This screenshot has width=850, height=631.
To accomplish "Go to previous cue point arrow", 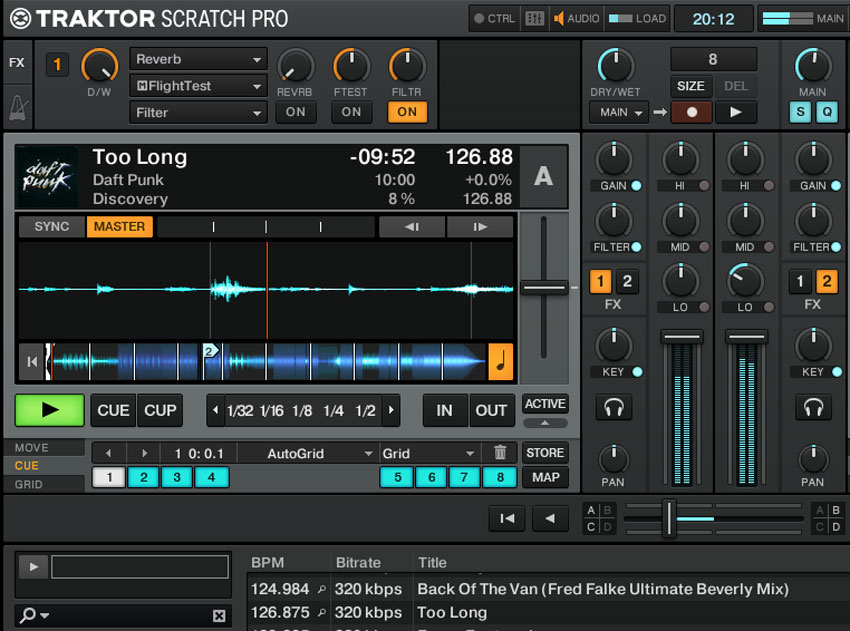I will coord(109,453).
